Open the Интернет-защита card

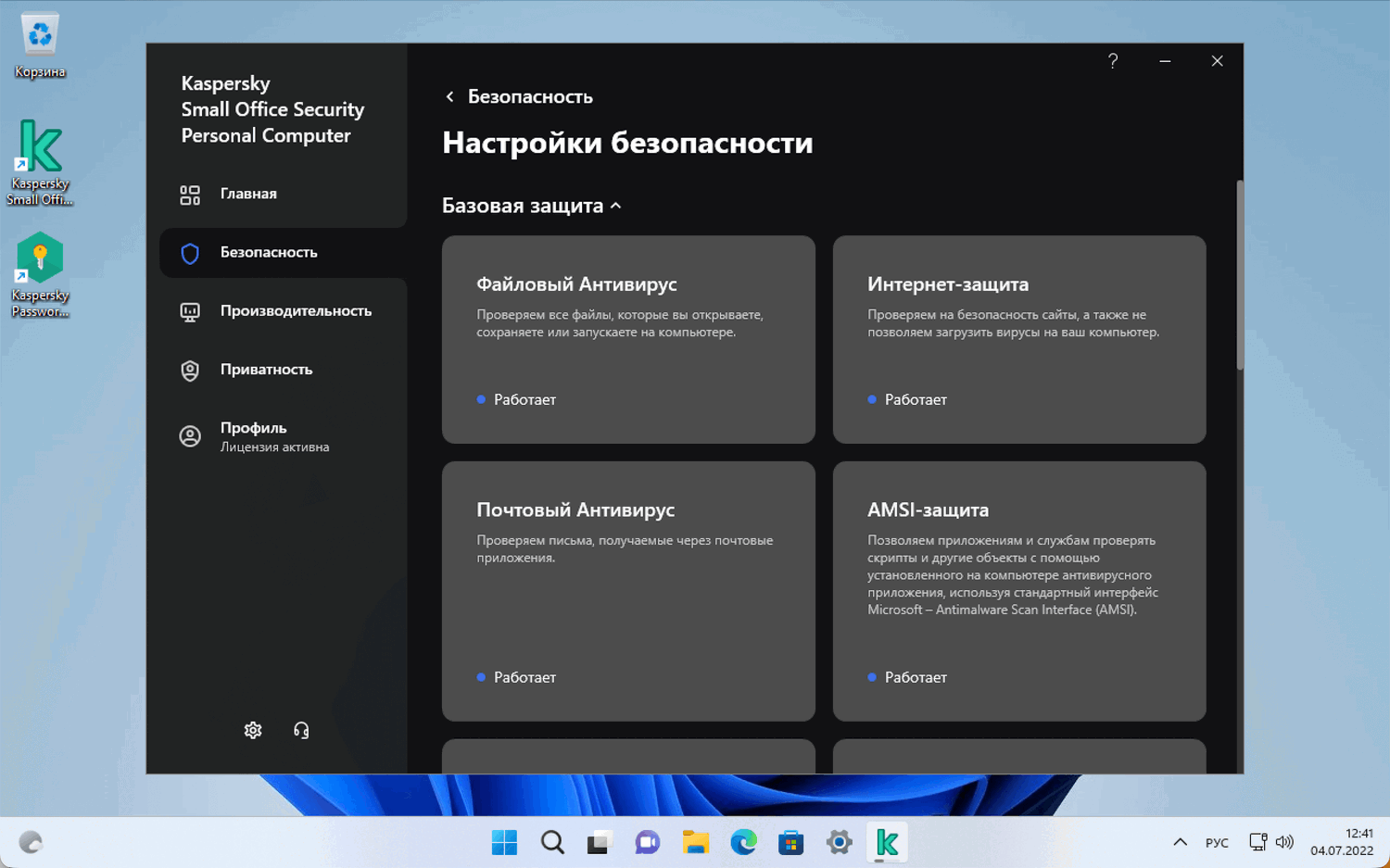(1019, 339)
